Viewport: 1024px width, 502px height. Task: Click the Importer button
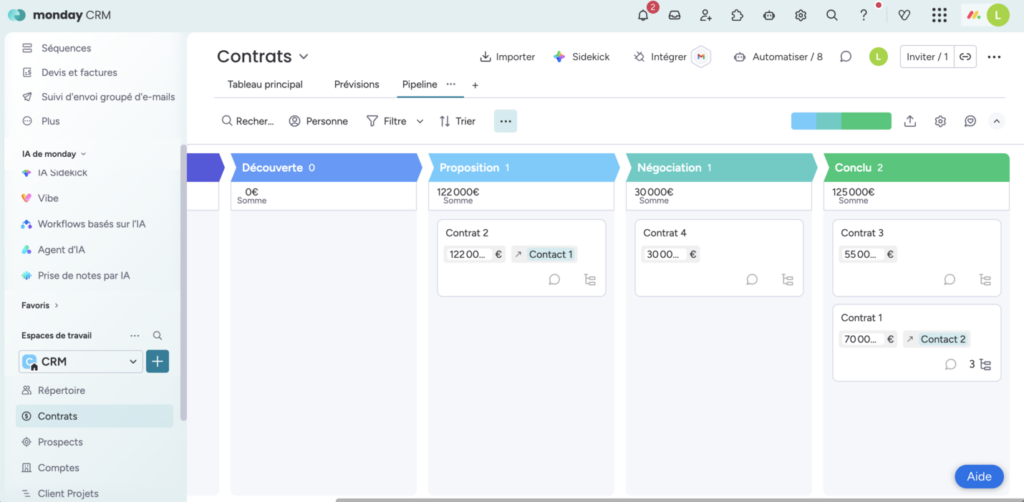pos(507,57)
